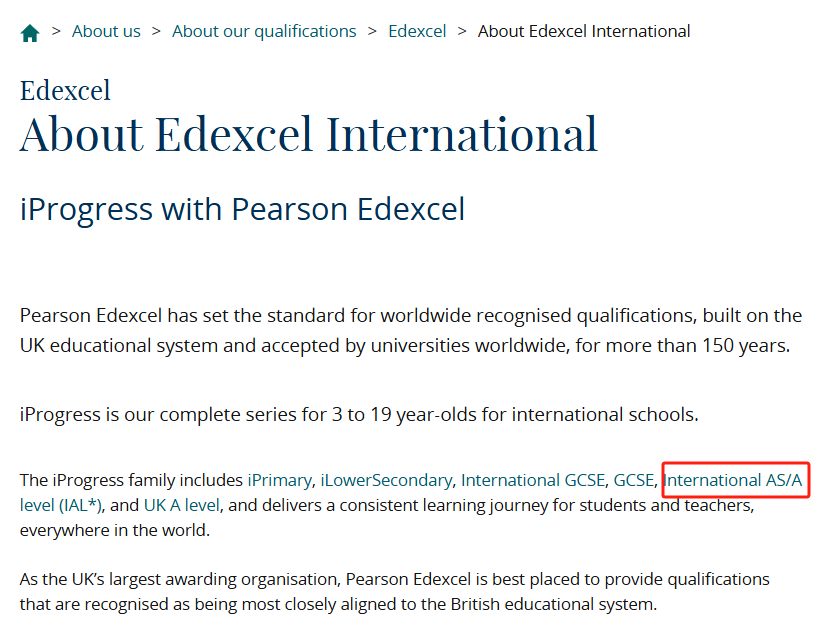
Task: Click paragraph starting Pearson Edexcel has set
Action: [411, 330]
